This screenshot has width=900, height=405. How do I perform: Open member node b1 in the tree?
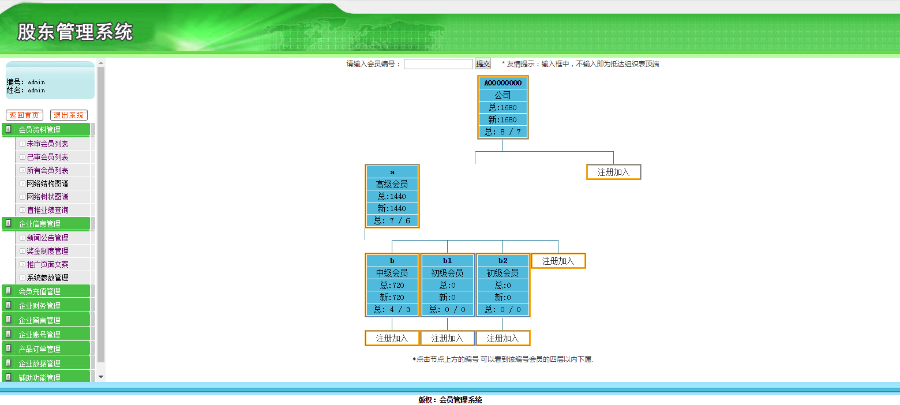(x=447, y=260)
